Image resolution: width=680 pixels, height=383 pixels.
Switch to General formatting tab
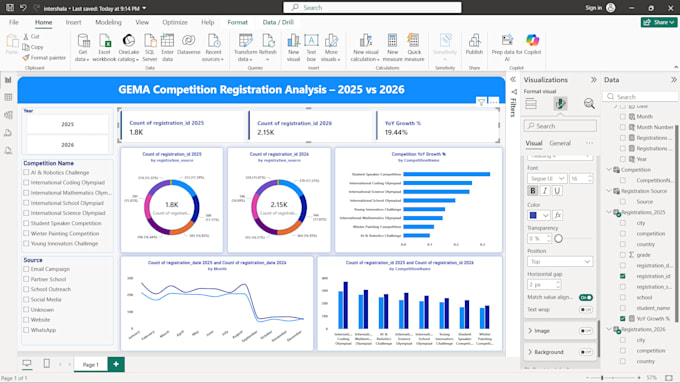pos(560,143)
